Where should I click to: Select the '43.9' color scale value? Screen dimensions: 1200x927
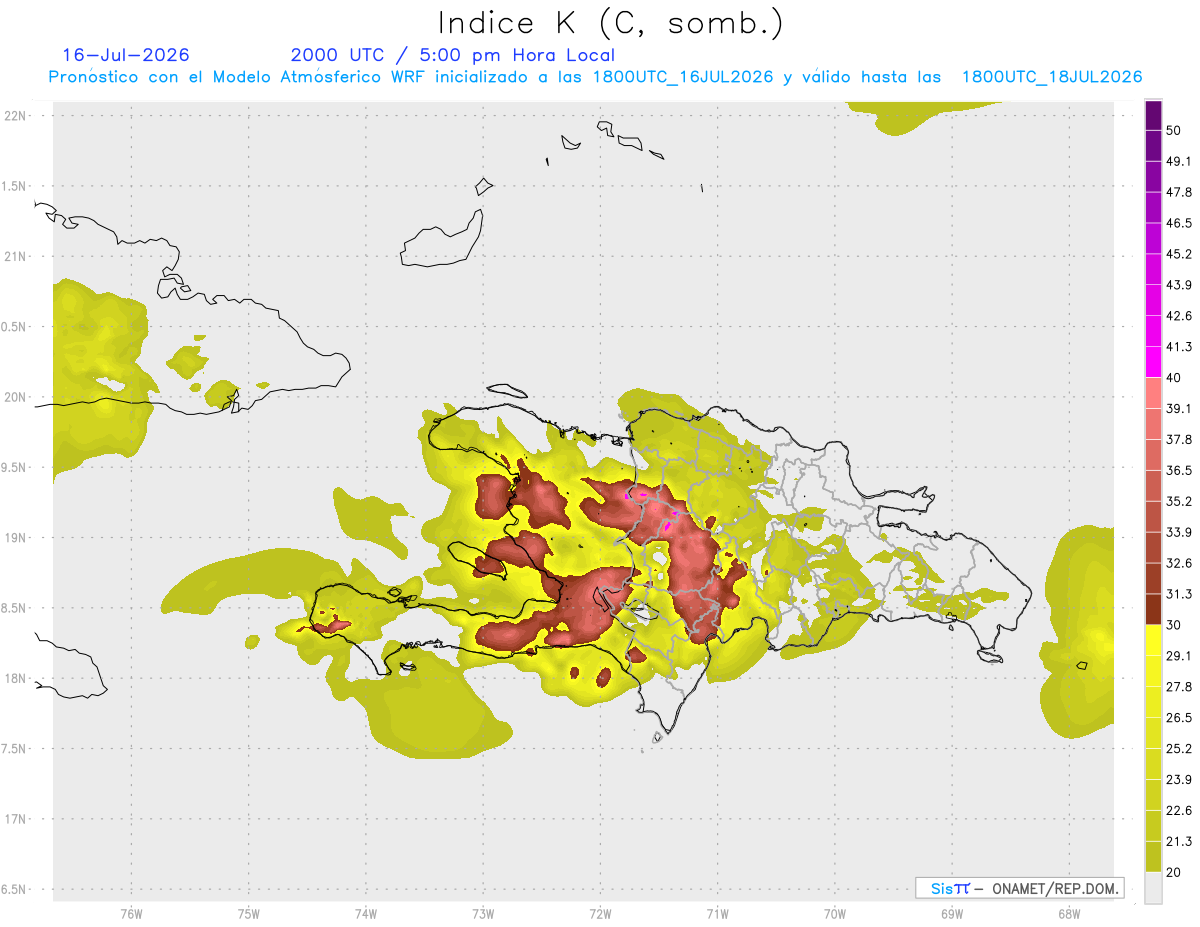click(1179, 286)
